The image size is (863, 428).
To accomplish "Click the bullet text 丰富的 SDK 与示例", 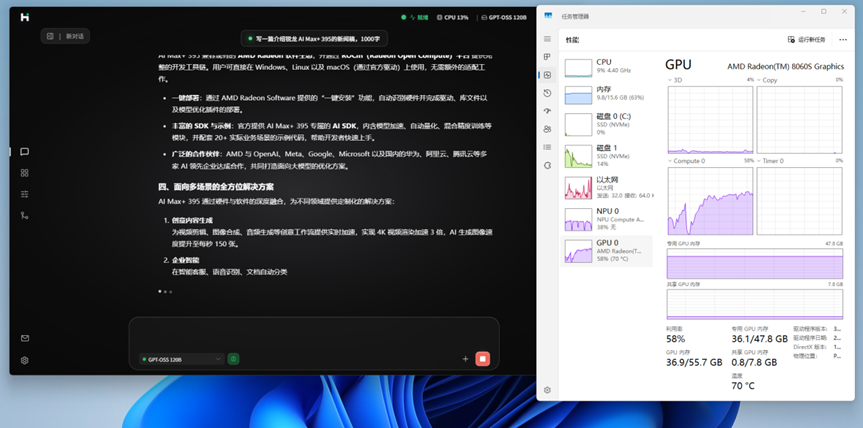I will pos(203,126).
